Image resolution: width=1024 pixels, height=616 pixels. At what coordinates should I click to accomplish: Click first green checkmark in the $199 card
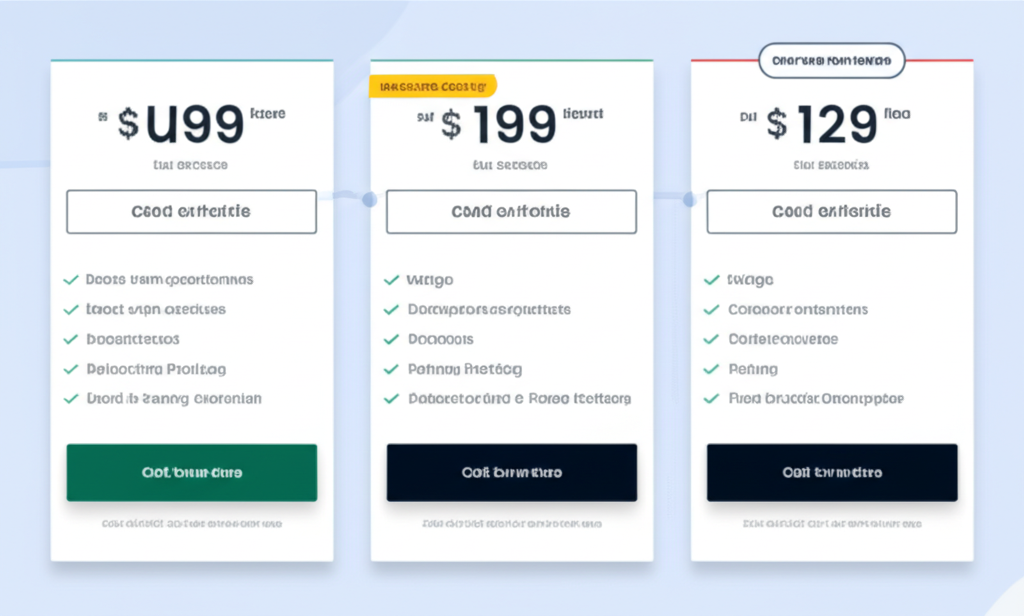(x=391, y=280)
